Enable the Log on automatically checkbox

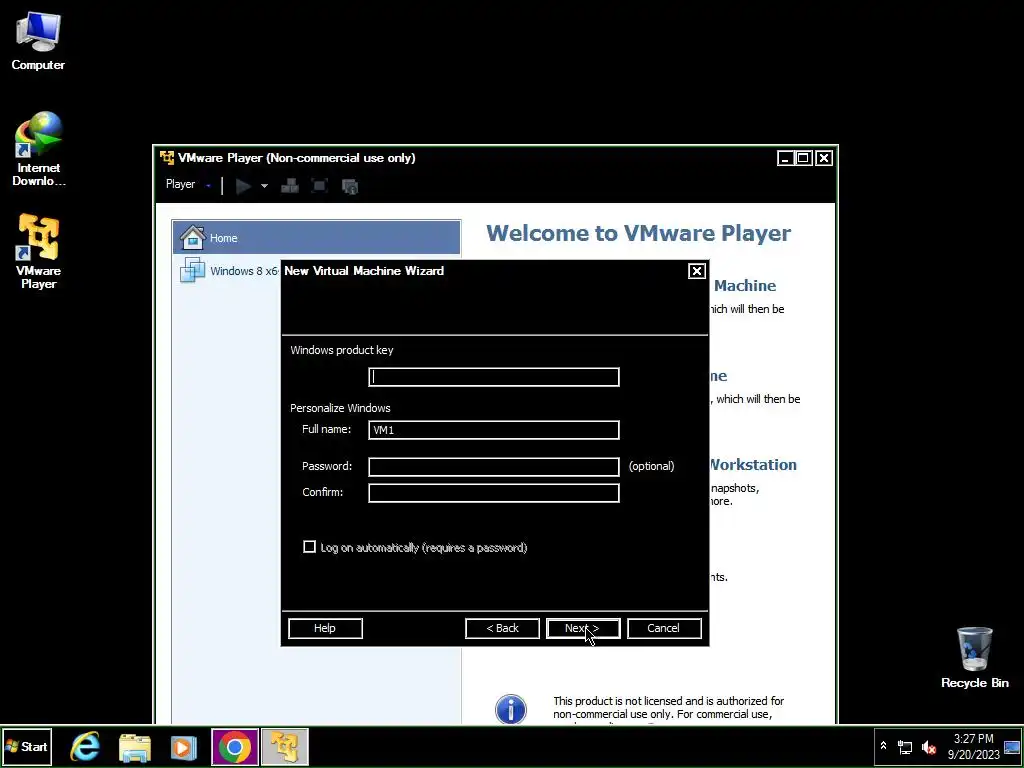310,547
